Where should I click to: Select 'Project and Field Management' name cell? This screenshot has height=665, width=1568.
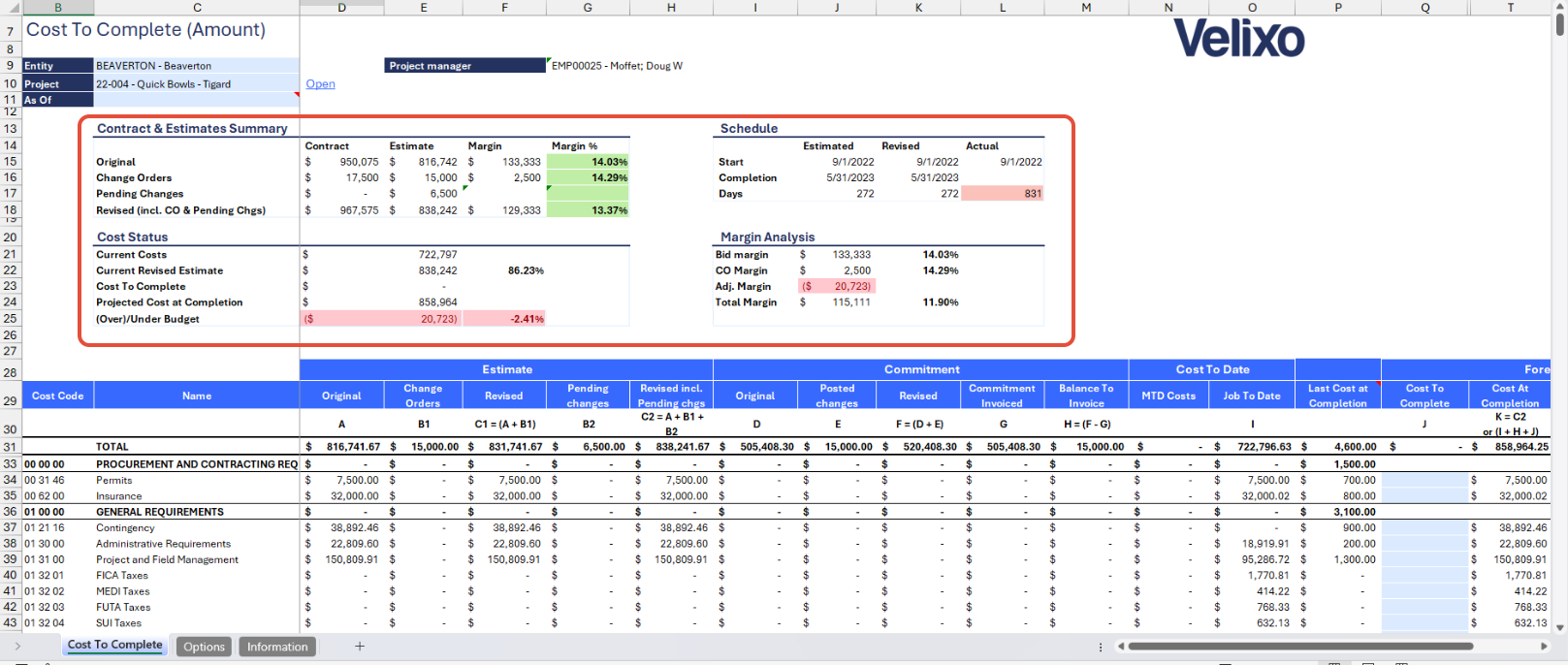tap(197, 559)
